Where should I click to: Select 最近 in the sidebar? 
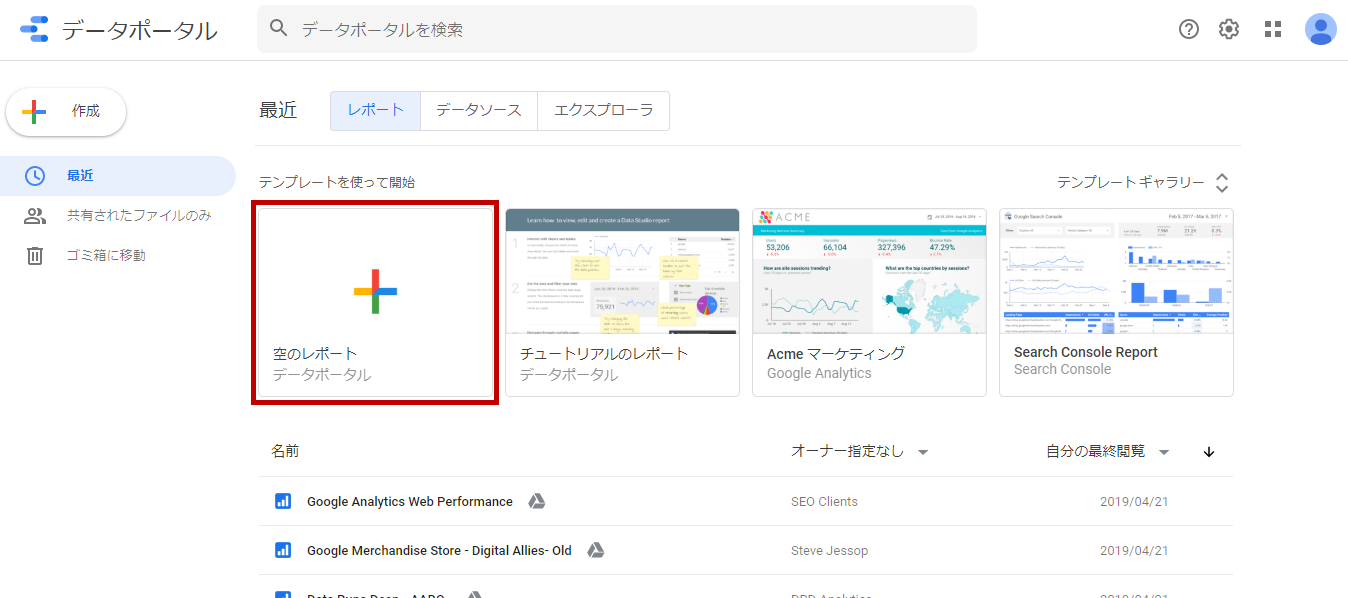[118, 176]
